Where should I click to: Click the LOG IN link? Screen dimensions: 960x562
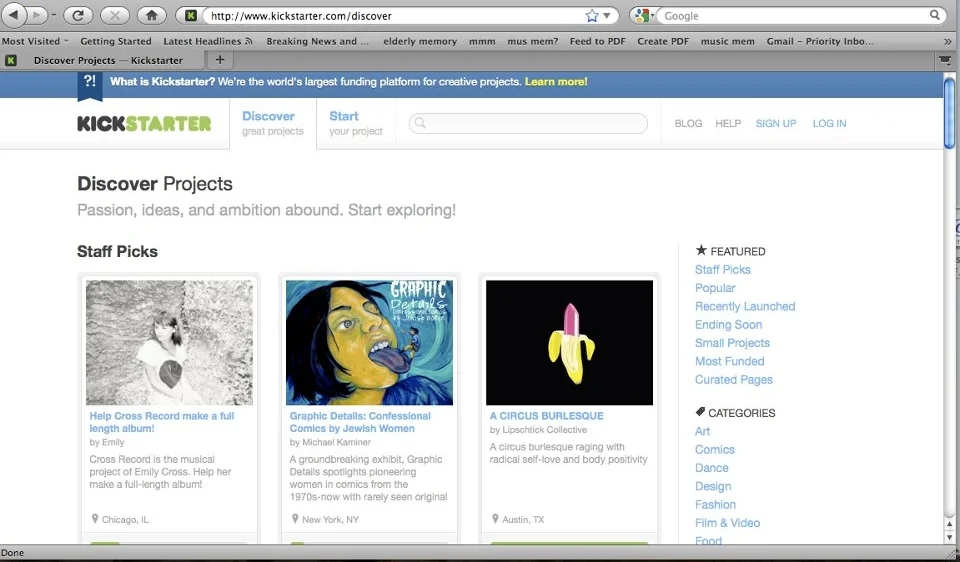(830, 123)
